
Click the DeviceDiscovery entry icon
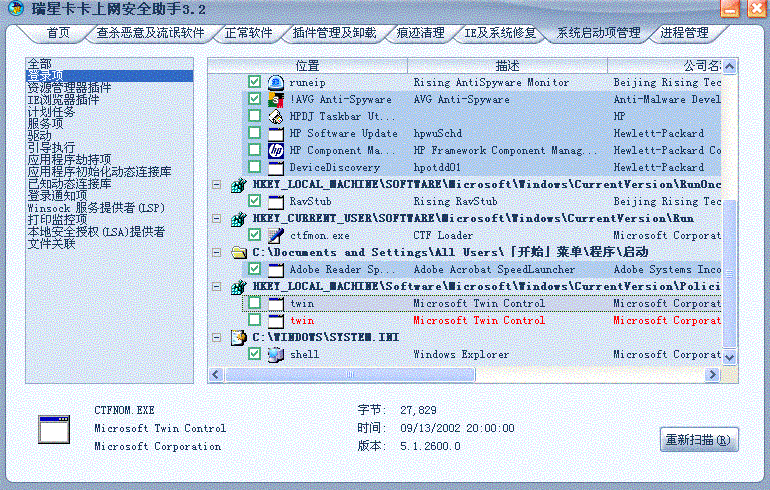[275, 167]
